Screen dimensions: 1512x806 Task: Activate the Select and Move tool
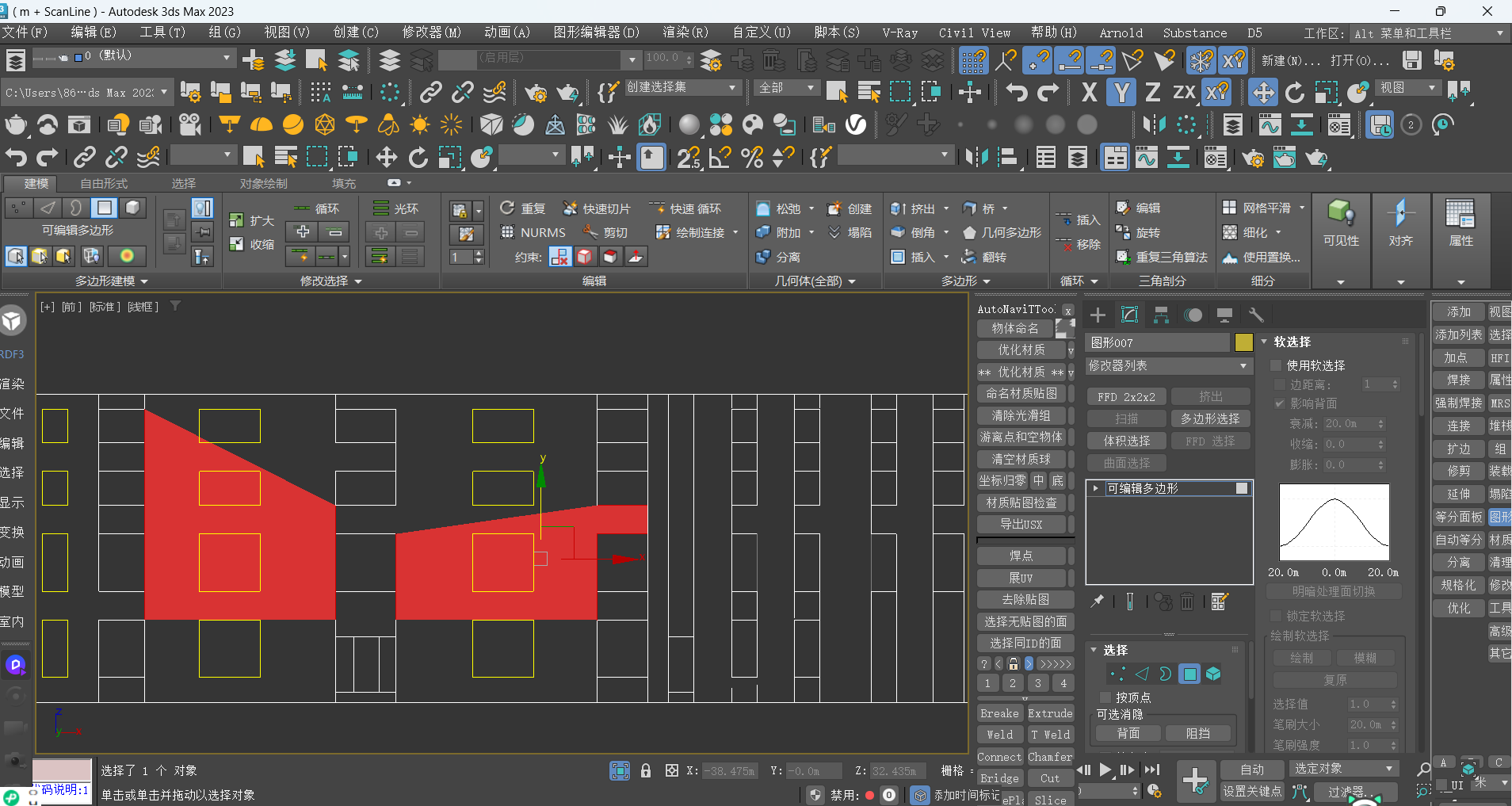point(1262,92)
